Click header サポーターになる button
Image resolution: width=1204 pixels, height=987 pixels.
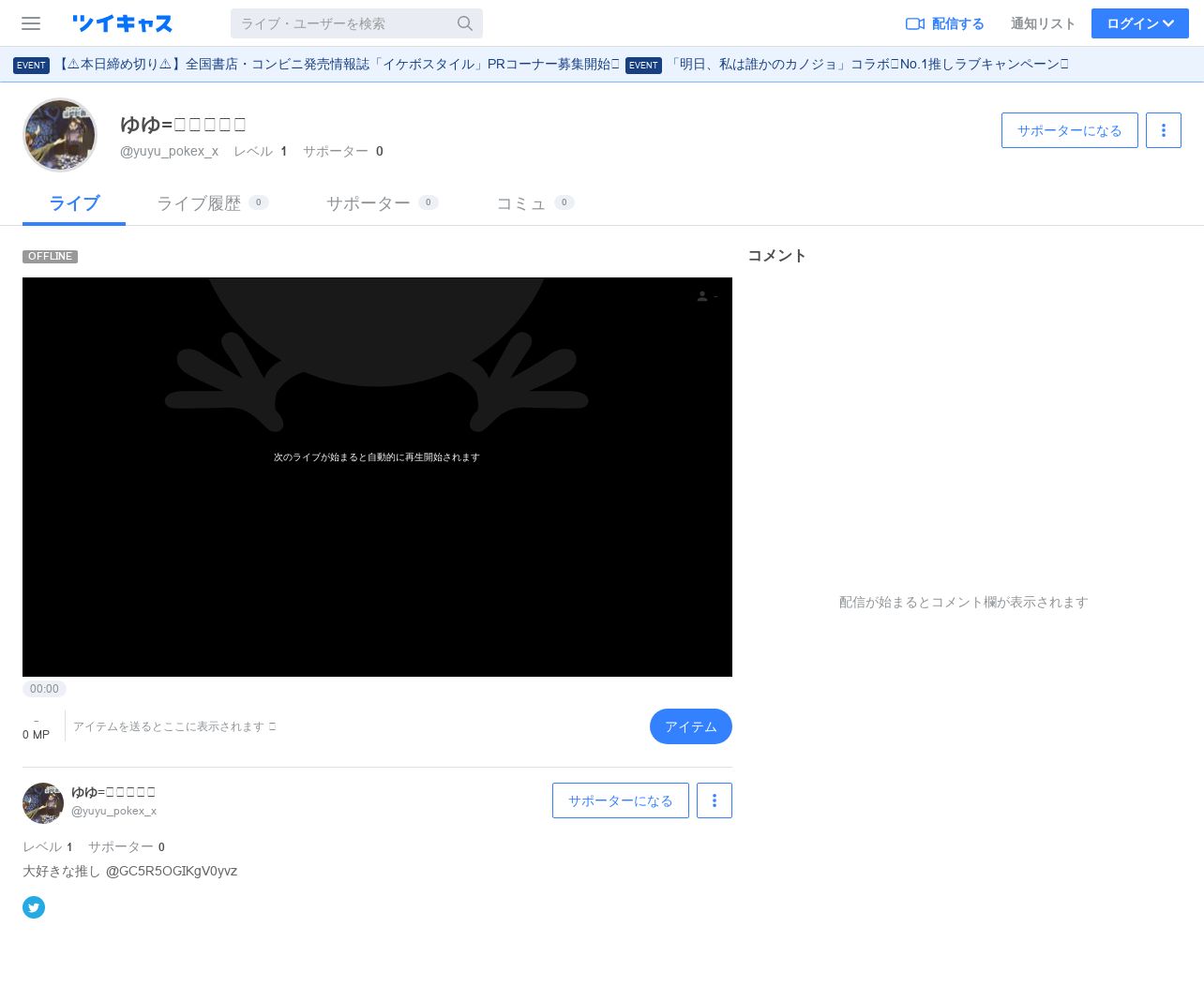[1070, 130]
